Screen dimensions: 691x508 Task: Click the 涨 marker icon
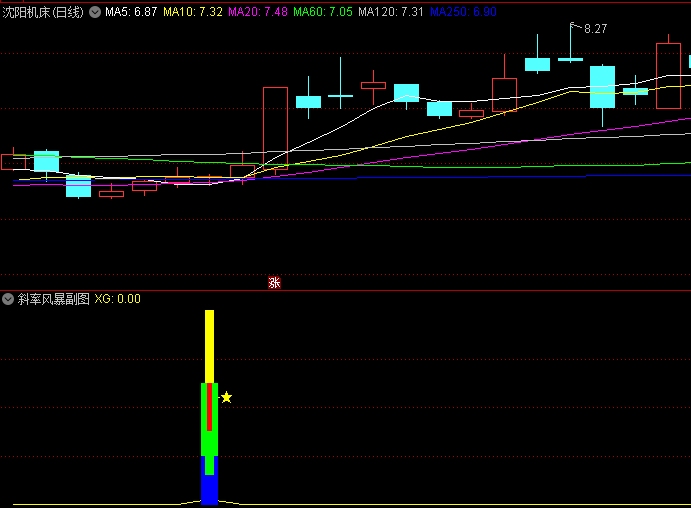point(274,282)
